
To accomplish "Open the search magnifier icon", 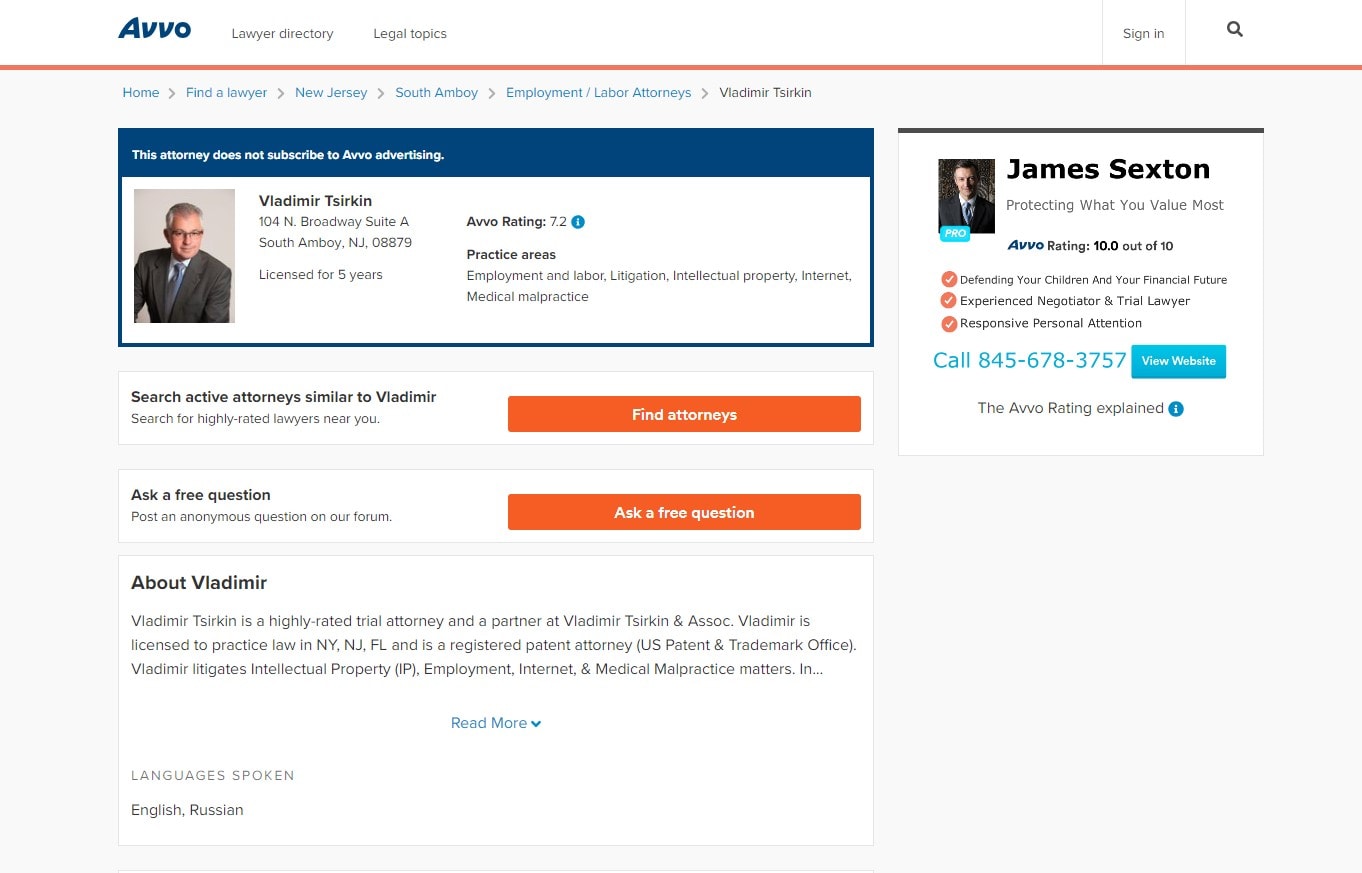I will 1235,30.
